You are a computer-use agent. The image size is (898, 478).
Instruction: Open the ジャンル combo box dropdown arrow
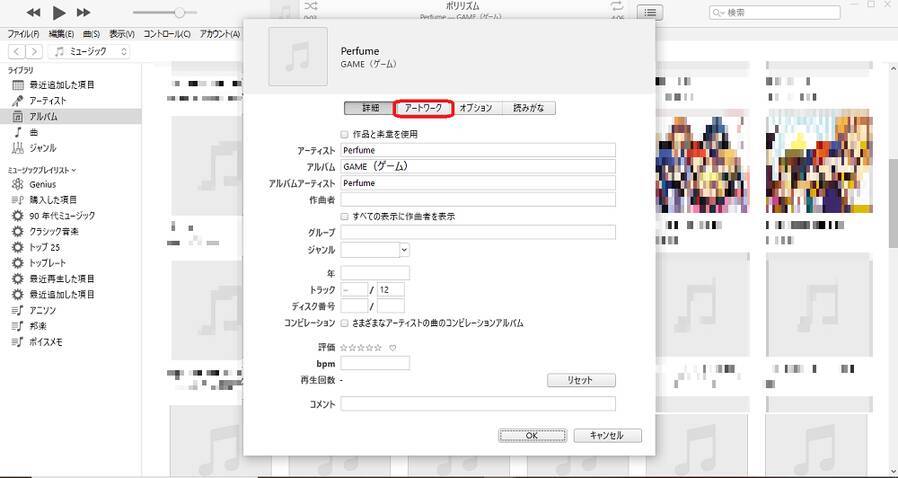tap(404, 250)
